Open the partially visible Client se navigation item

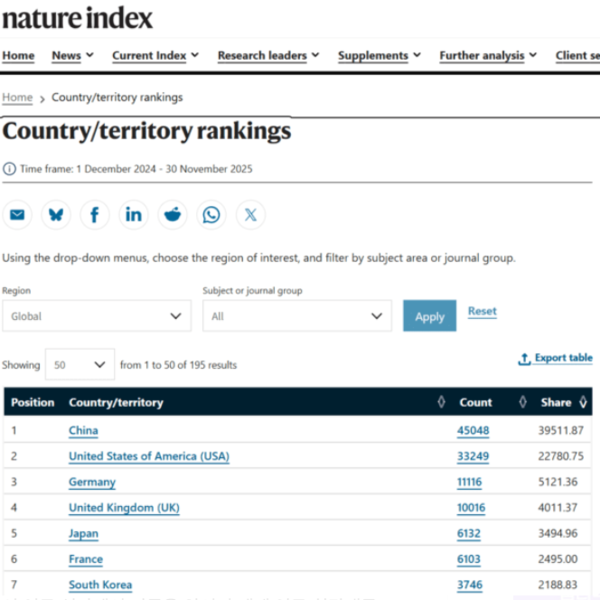click(578, 56)
